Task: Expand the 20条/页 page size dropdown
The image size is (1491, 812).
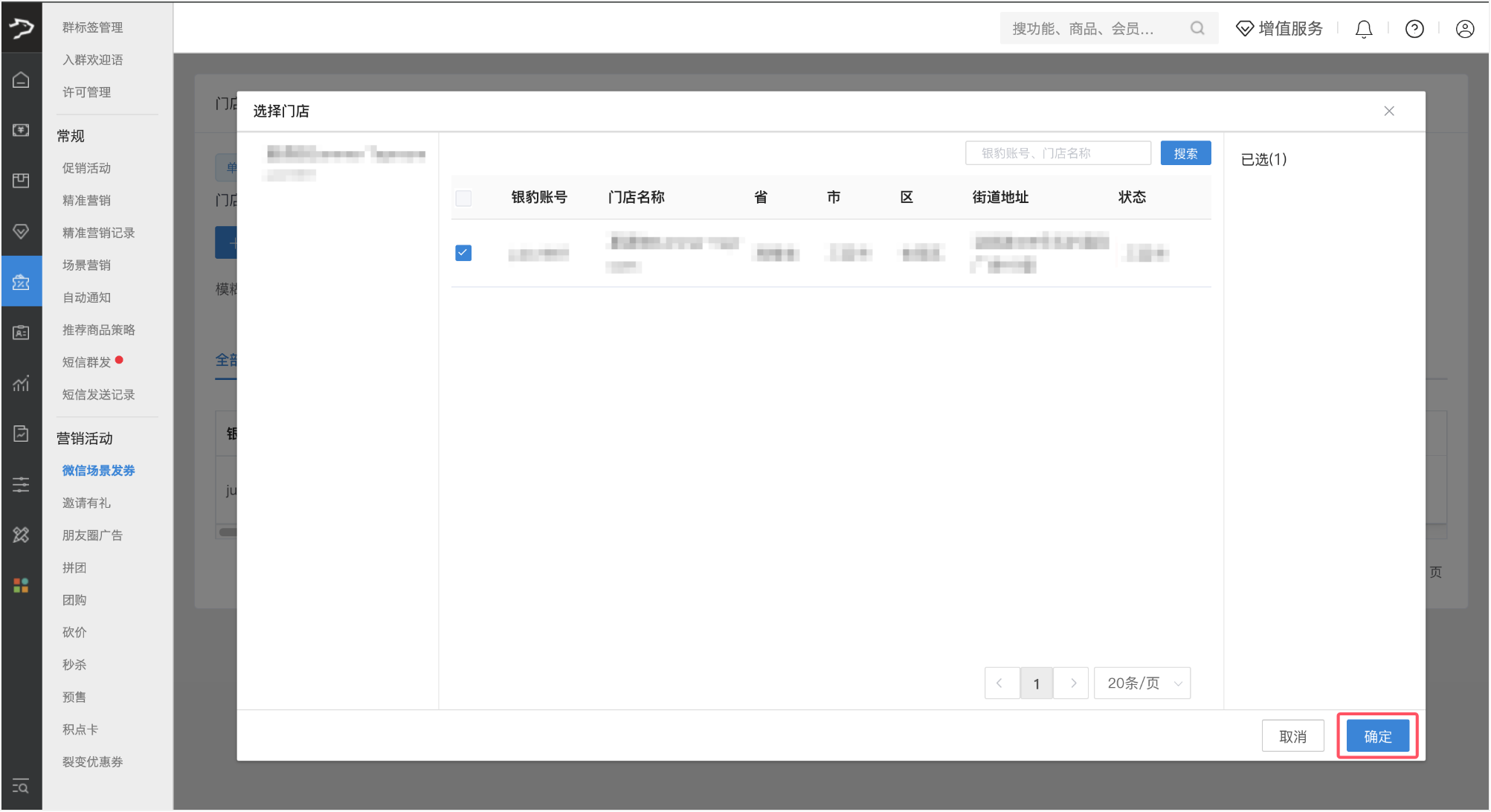Action: click(x=1141, y=683)
